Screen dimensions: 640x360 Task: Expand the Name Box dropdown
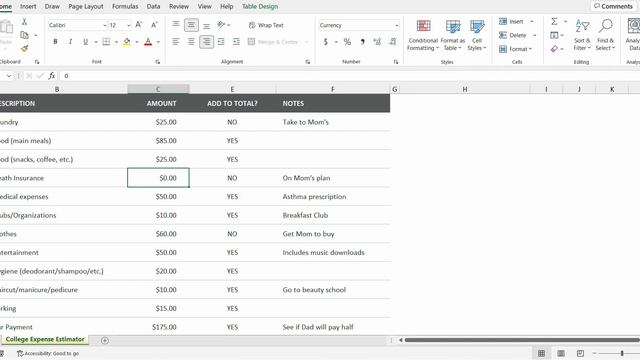point(9,76)
